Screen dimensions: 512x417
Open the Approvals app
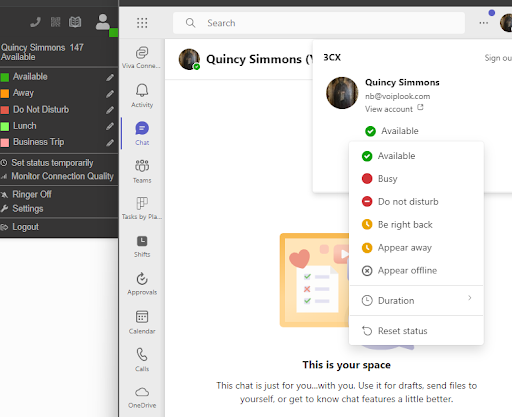coord(142,284)
